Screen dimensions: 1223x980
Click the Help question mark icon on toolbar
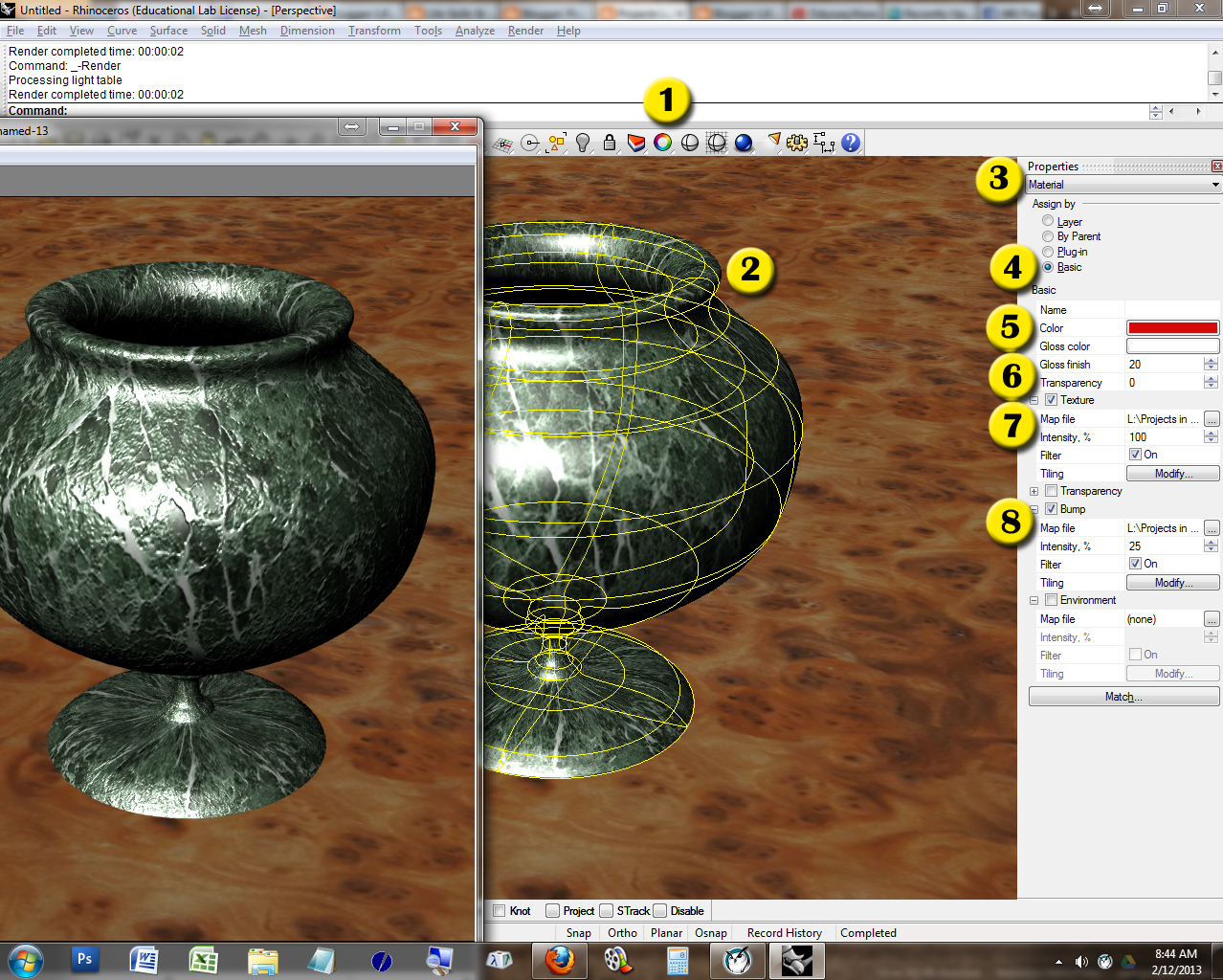tap(849, 142)
